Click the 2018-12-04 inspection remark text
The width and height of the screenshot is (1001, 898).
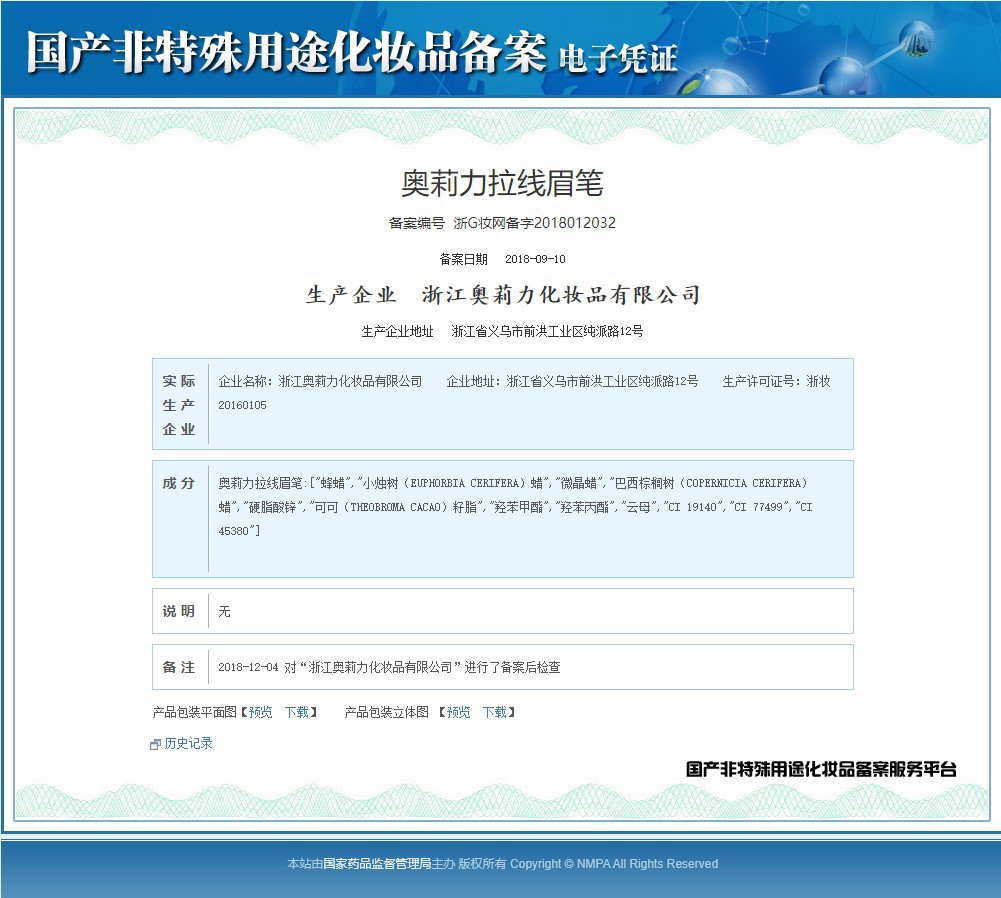389,667
